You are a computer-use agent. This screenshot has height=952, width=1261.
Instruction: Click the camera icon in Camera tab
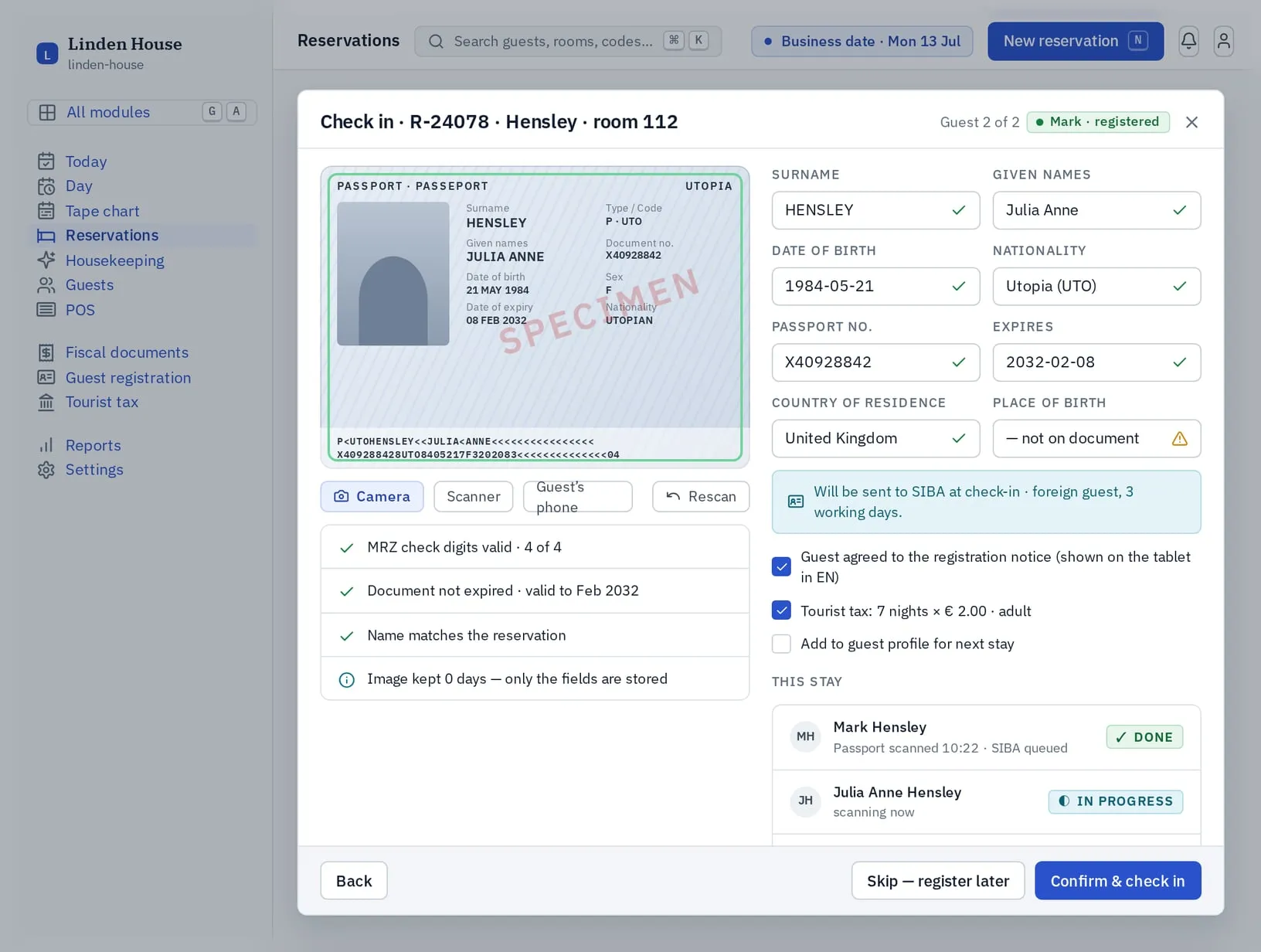click(342, 496)
